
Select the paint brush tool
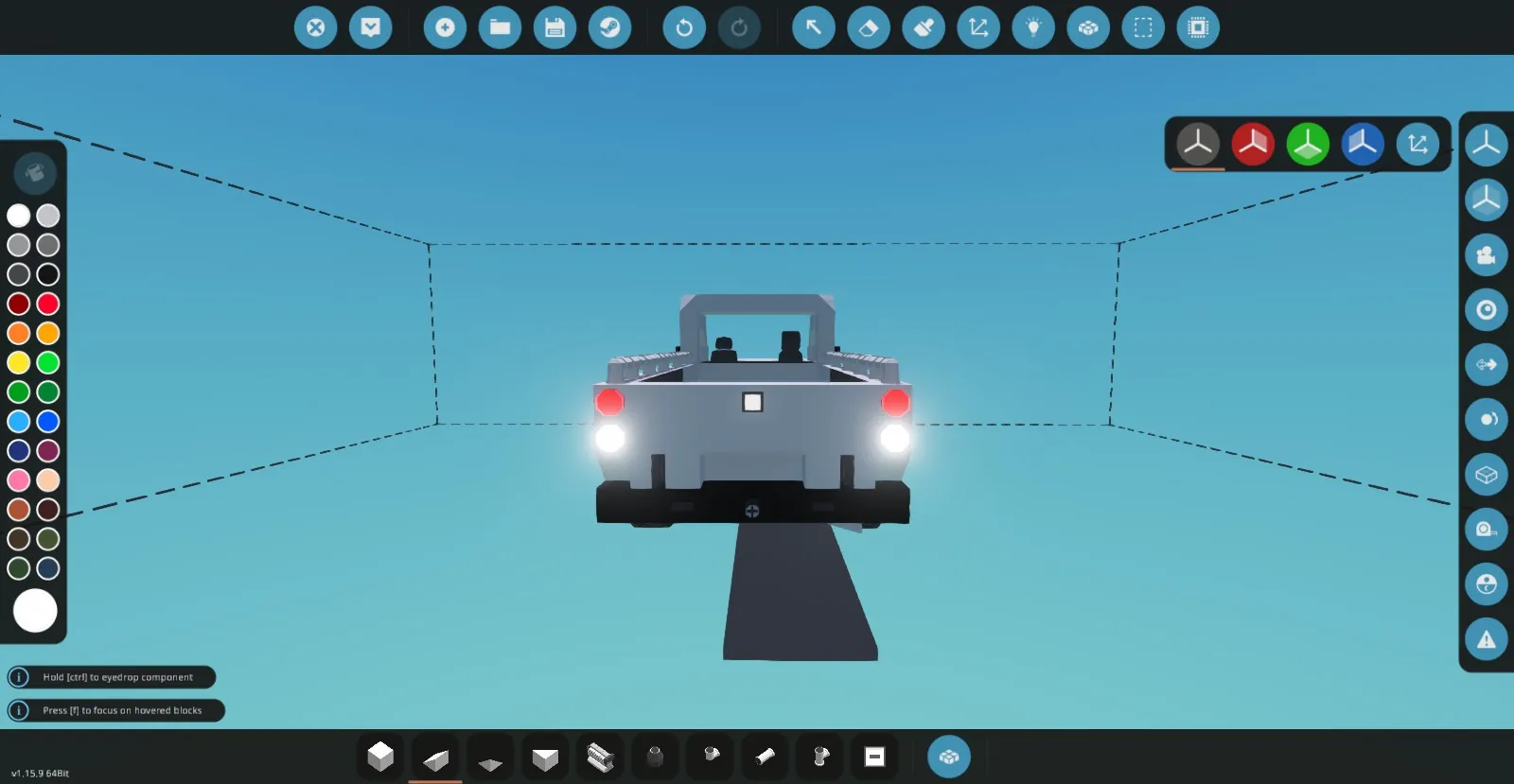923,27
